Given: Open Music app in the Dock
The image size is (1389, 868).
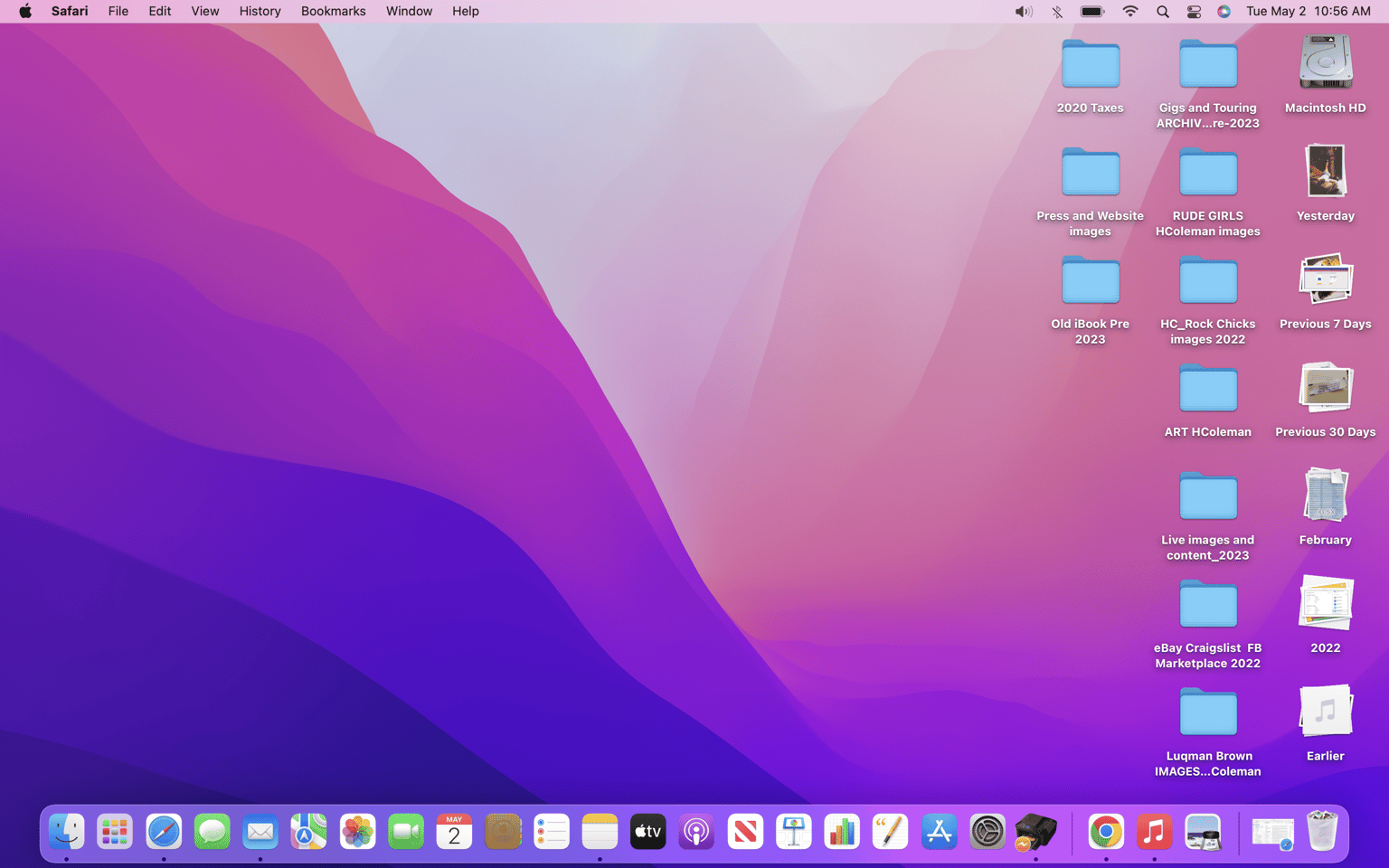Looking at the screenshot, I should coord(1154,832).
